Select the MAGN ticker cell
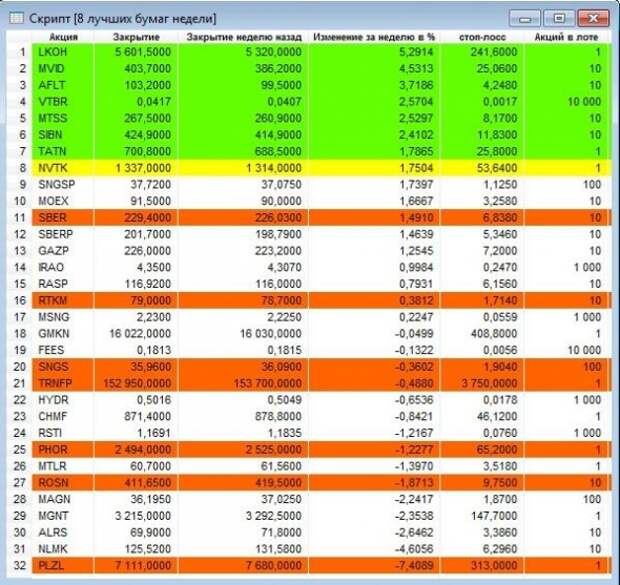The height and width of the screenshot is (585, 620). pyautogui.click(x=63, y=500)
